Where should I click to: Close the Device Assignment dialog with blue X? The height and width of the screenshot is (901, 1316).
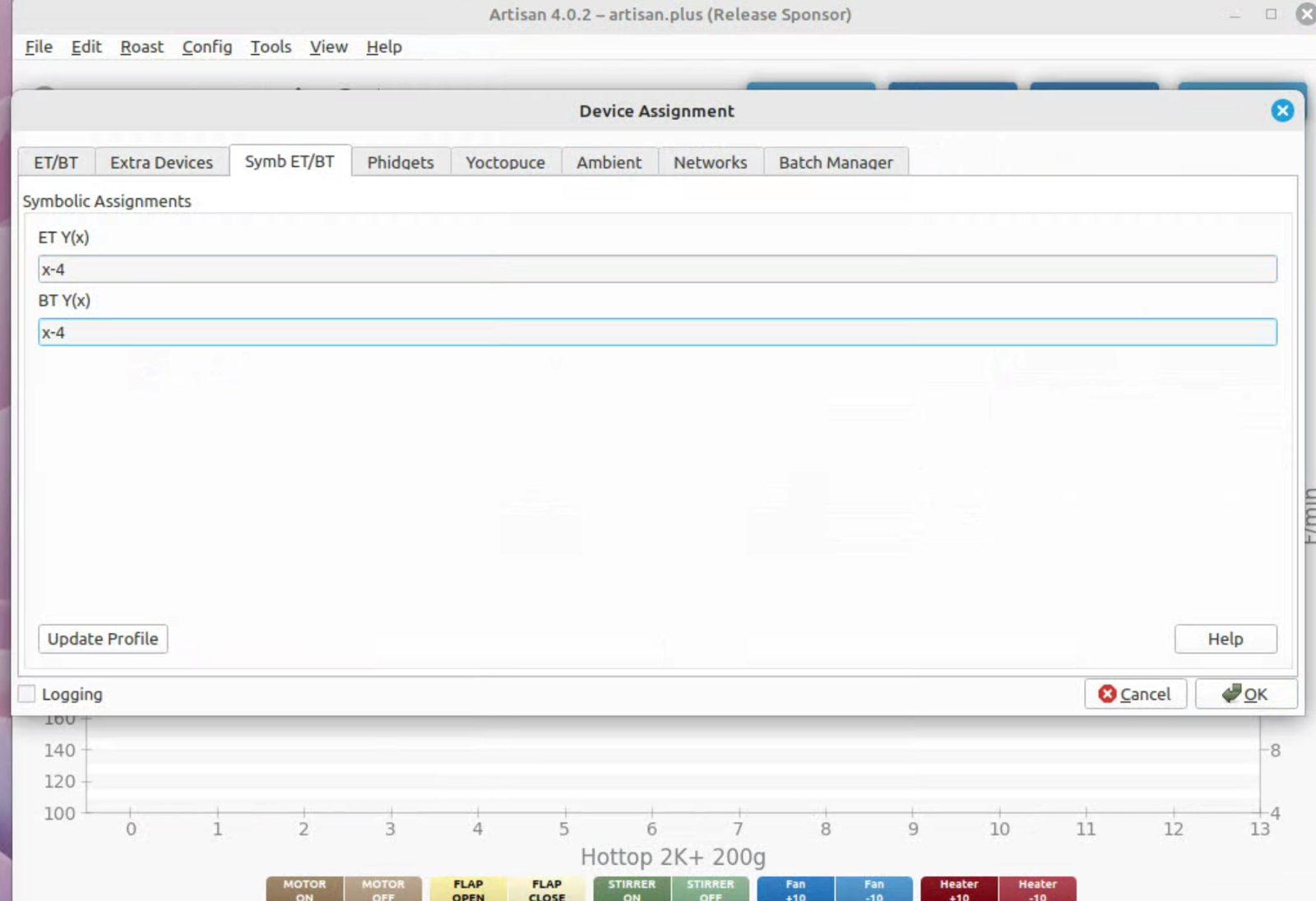1281,111
